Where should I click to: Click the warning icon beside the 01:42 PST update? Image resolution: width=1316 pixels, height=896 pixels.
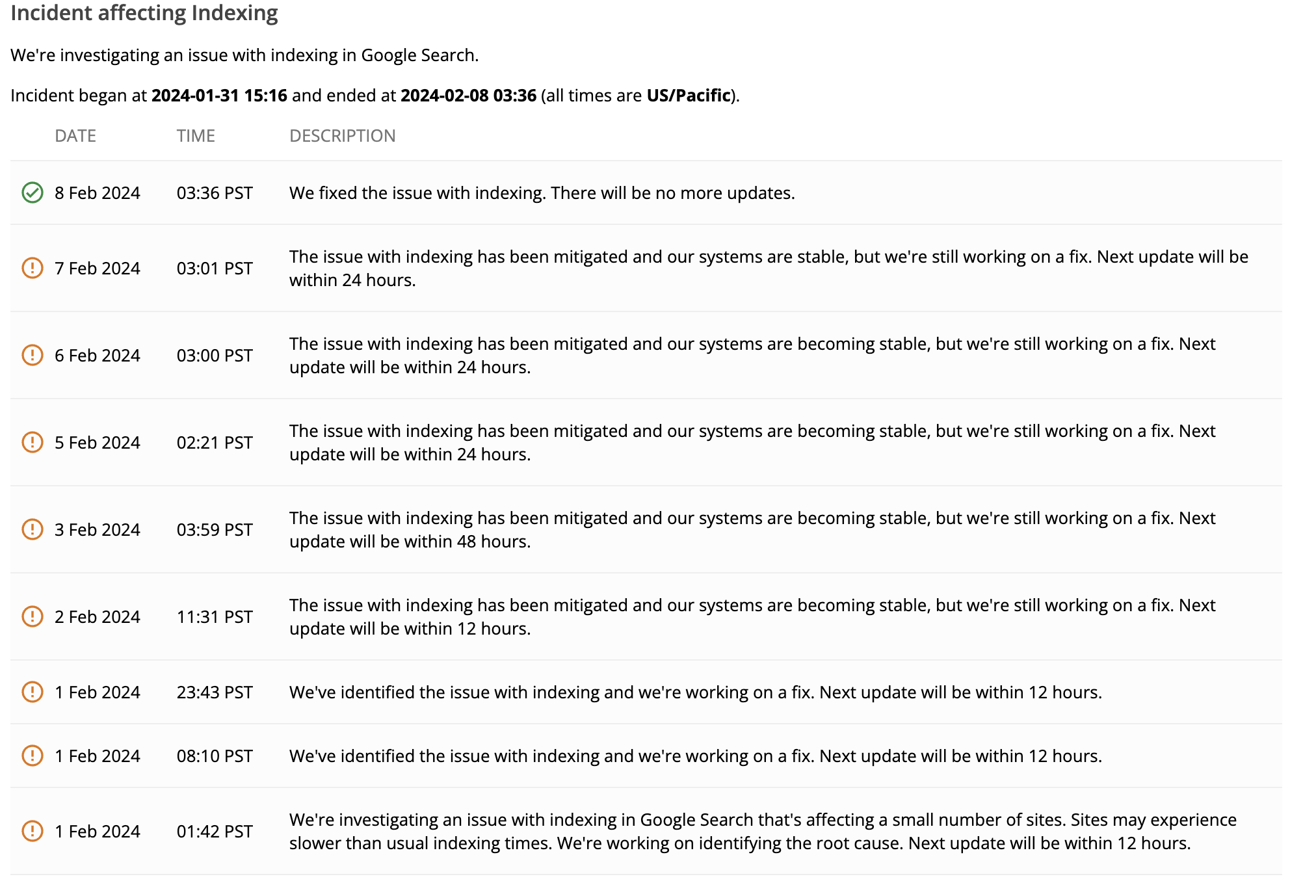pos(33,831)
